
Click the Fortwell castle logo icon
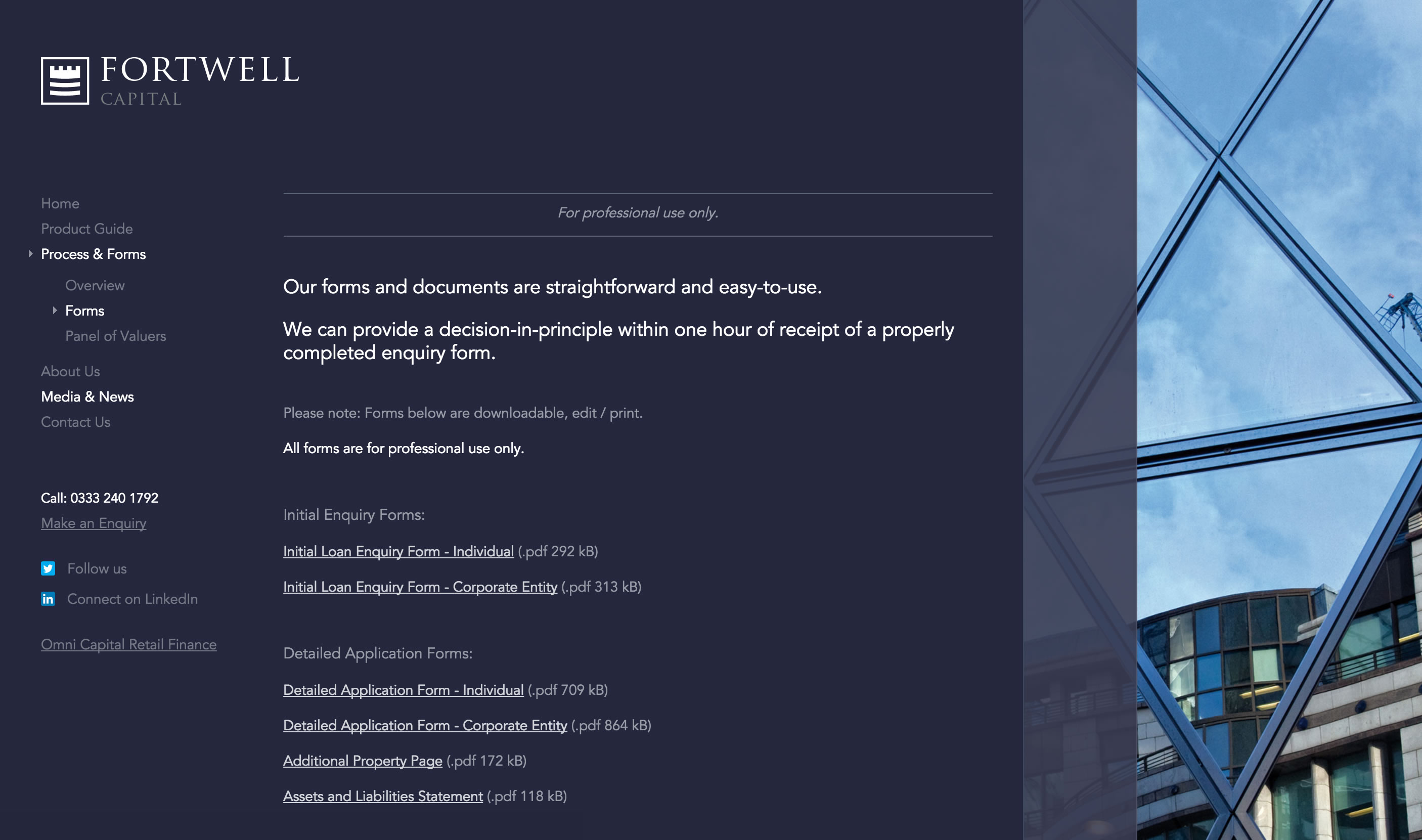coord(65,80)
